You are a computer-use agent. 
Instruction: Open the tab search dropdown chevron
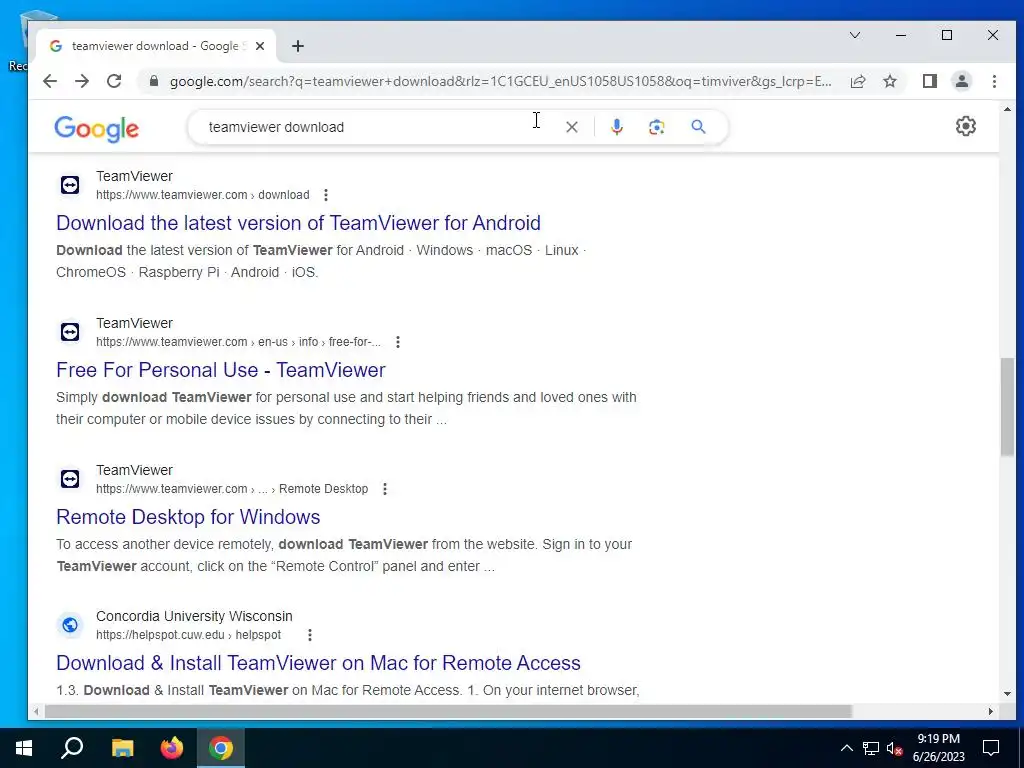[854, 35]
